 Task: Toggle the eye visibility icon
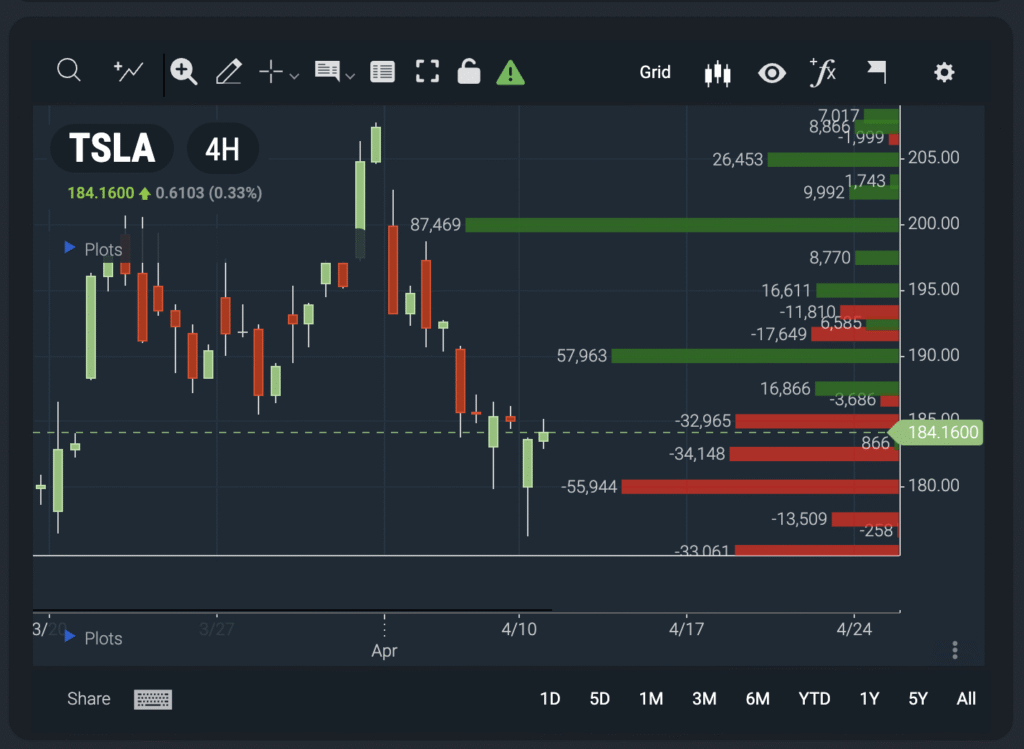coord(771,72)
